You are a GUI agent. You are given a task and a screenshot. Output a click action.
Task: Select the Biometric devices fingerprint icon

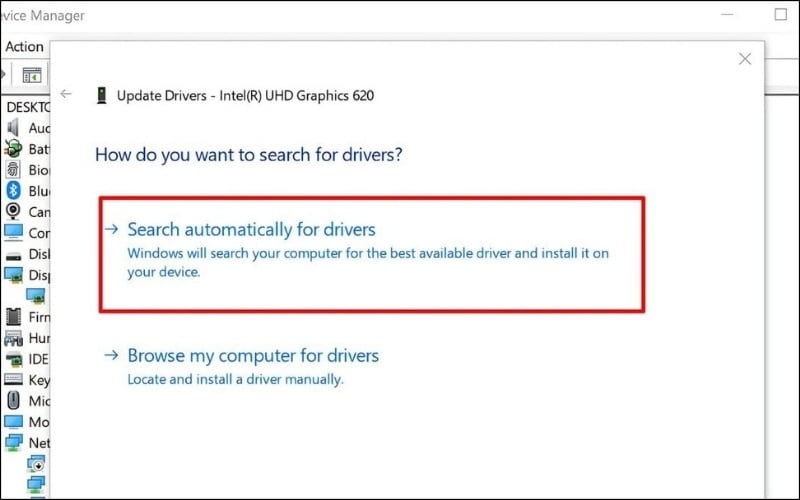click(x=13, y=169)
